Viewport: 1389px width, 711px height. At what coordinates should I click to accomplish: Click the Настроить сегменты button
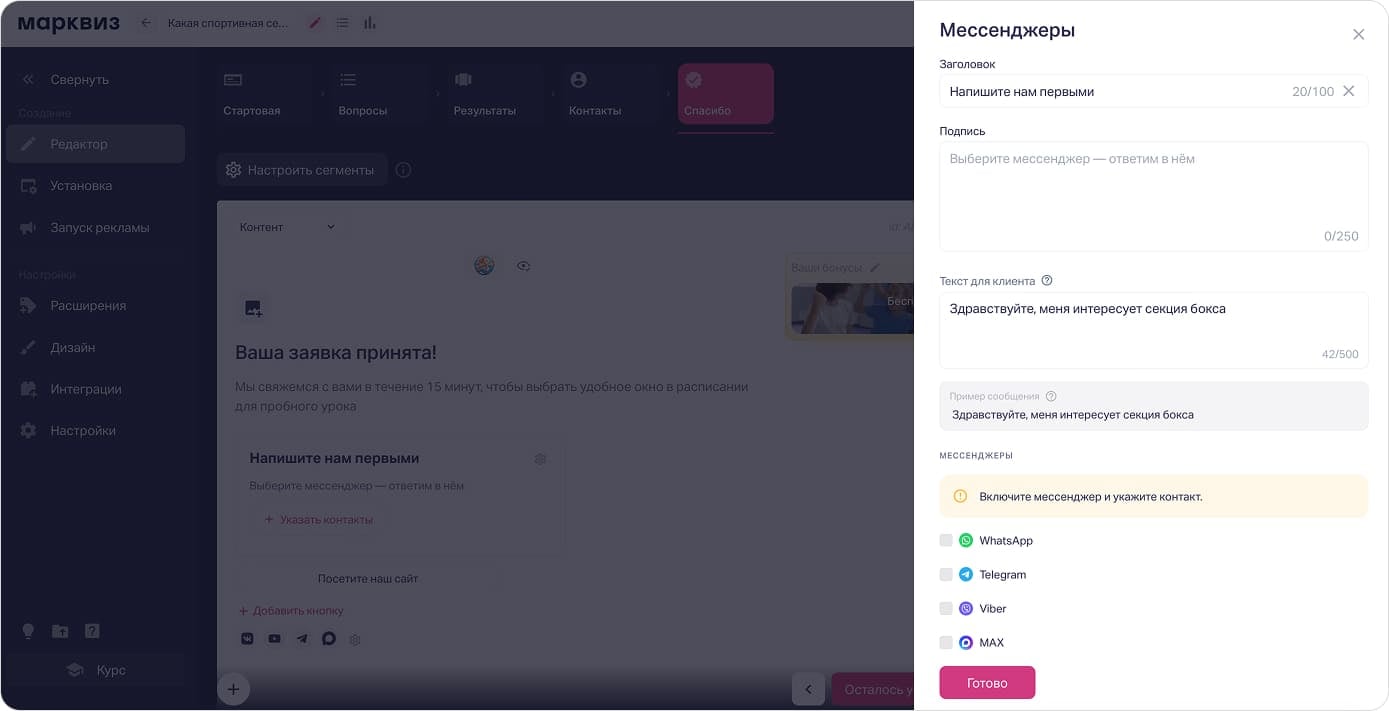point(301,170)
